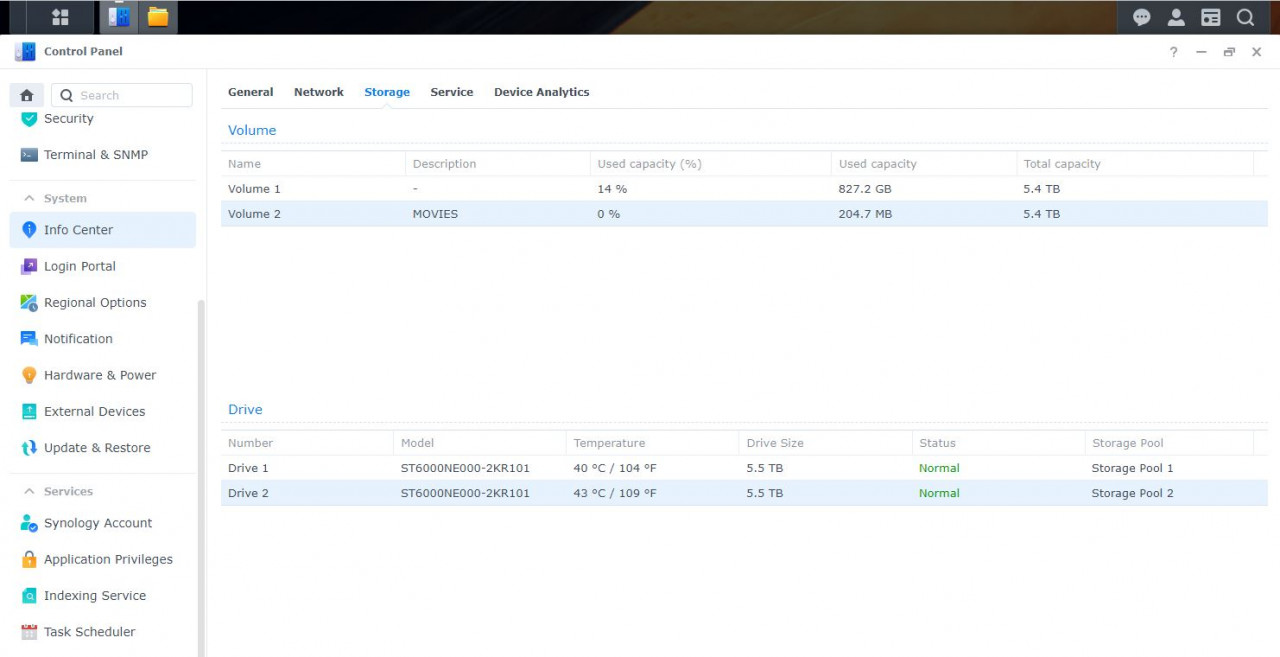The height and width of the screenshot is (657, 1280).
Task: Click the 40 °C / 104 °F temperature
Action: (x=615, y=468)
